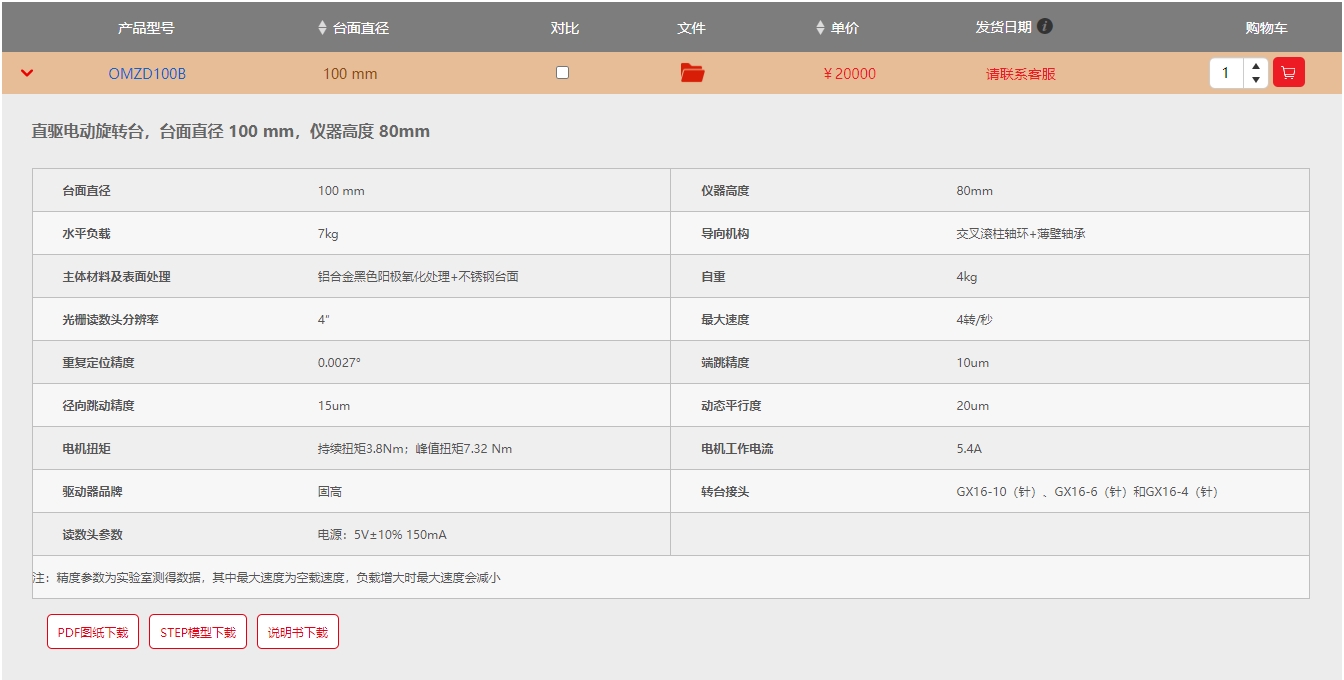Open the red folder files icon

pos(692,72)
